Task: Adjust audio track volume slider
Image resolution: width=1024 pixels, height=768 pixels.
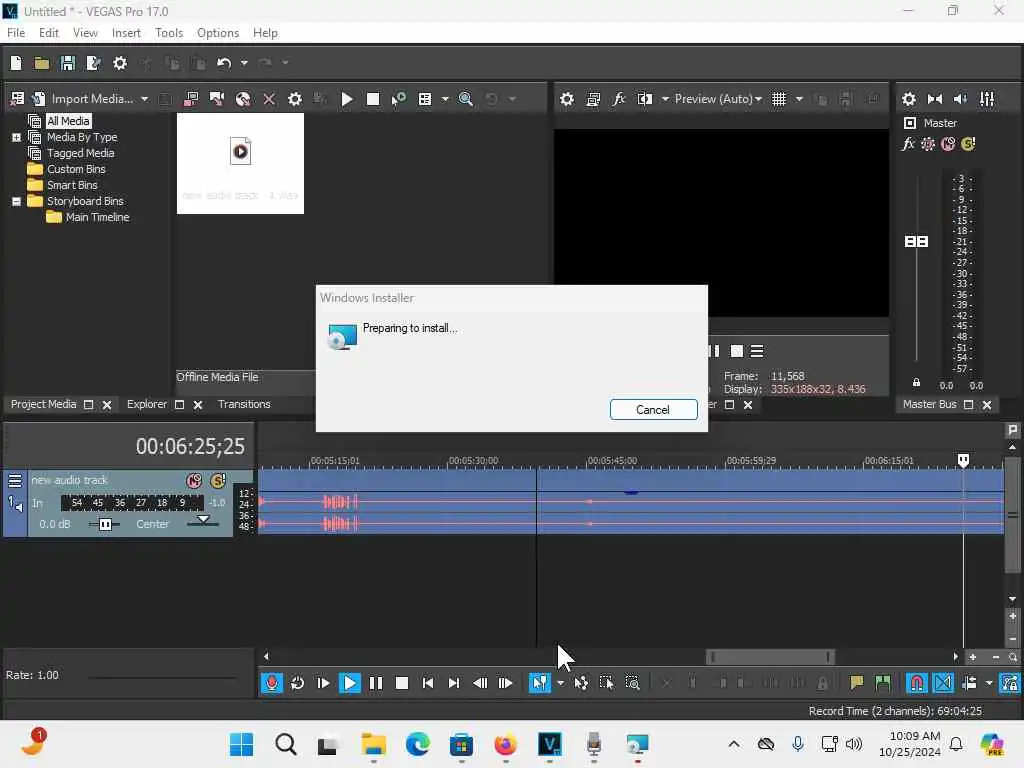Action: point(104,524)
